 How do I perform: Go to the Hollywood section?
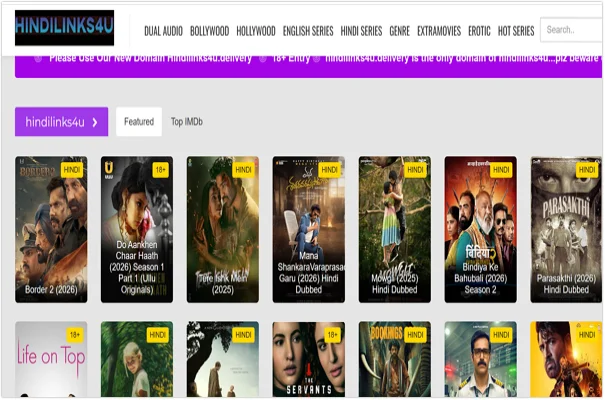click(x=256, y=31)
